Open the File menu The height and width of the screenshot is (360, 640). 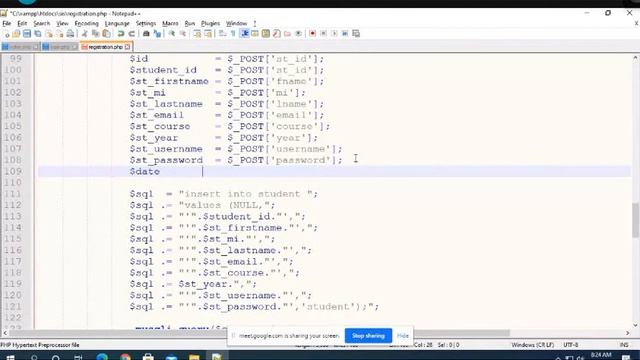(x=7, y=23)
